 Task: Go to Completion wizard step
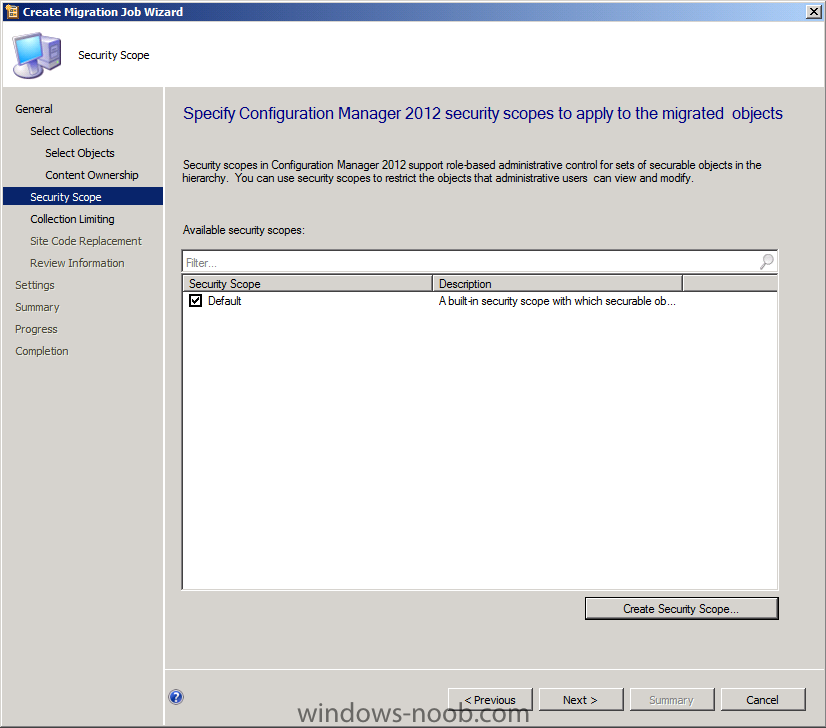[x=42, y=351]
